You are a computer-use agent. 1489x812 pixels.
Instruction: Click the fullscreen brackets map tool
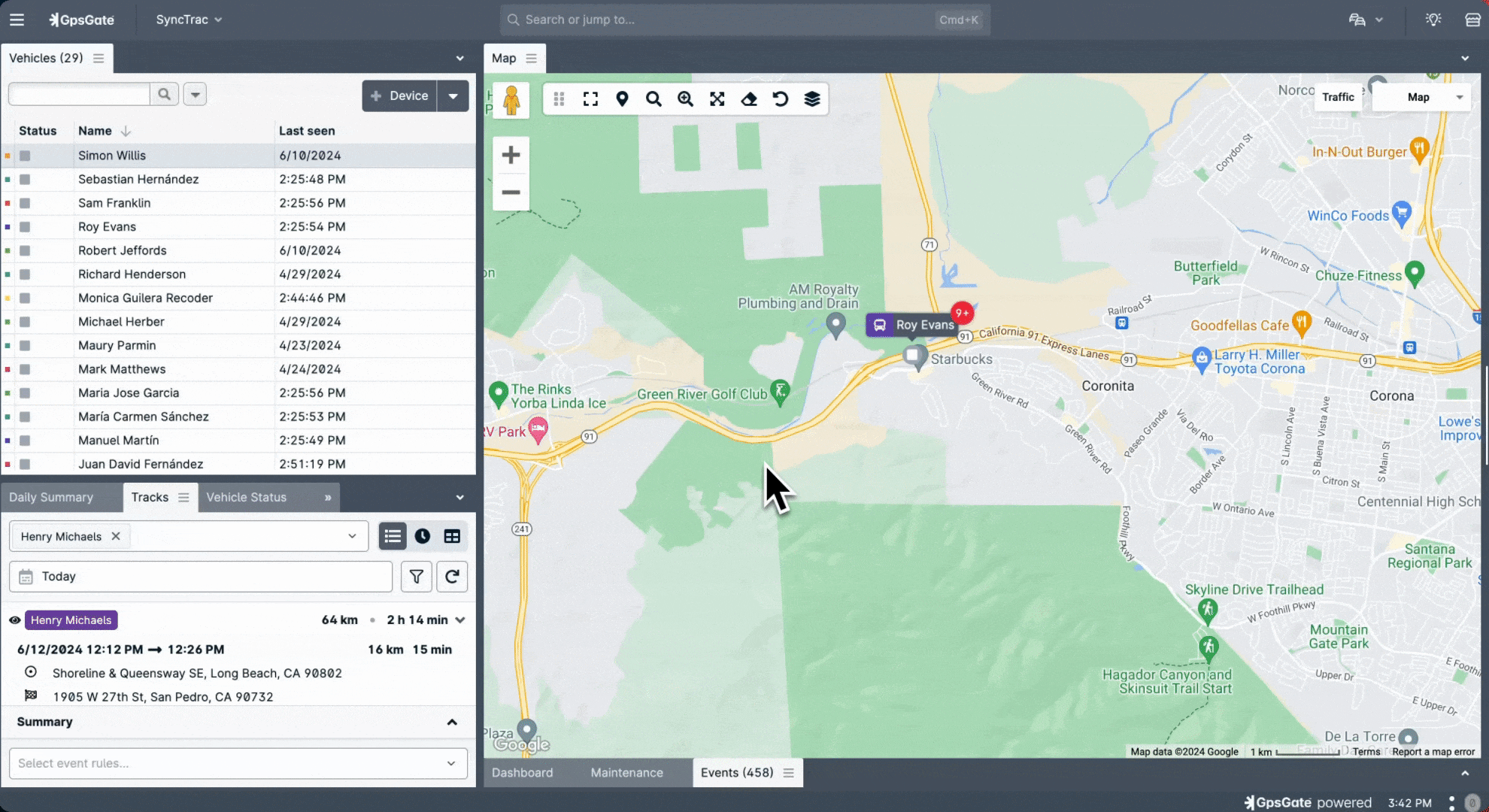coord(590,99)
